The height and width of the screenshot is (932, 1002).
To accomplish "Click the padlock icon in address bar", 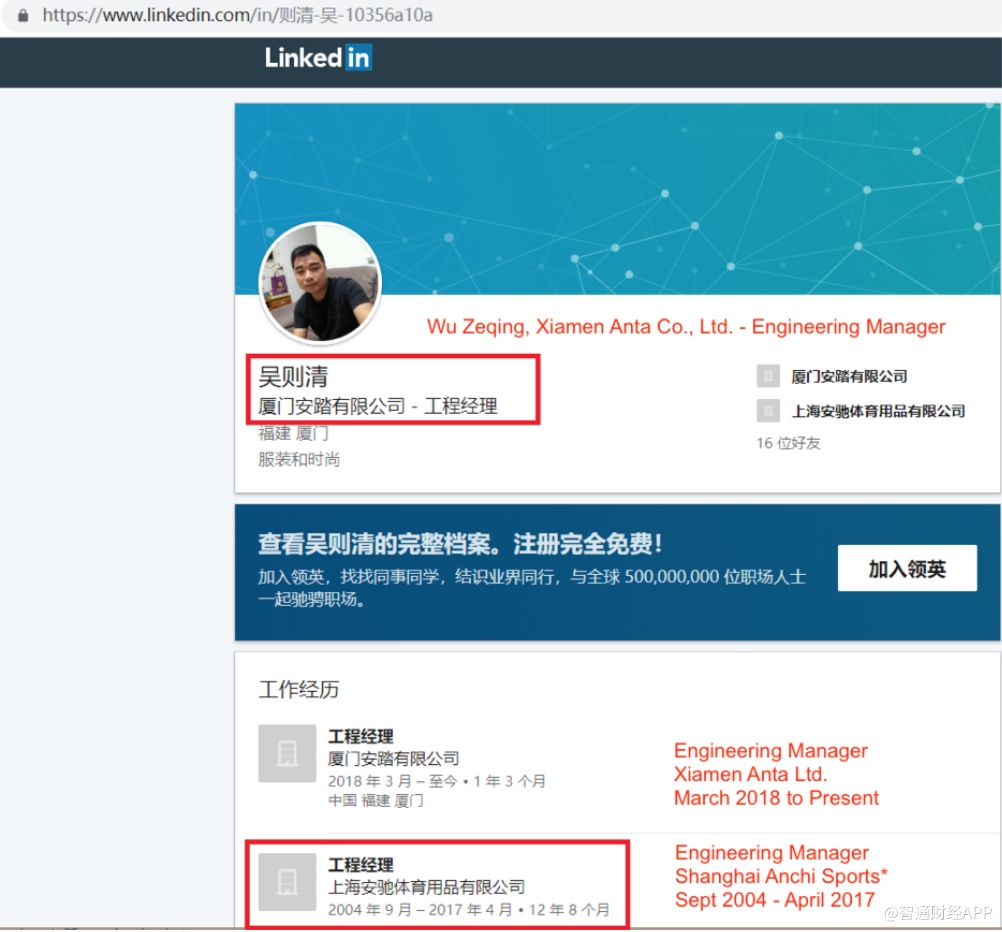I will point(23,15).
